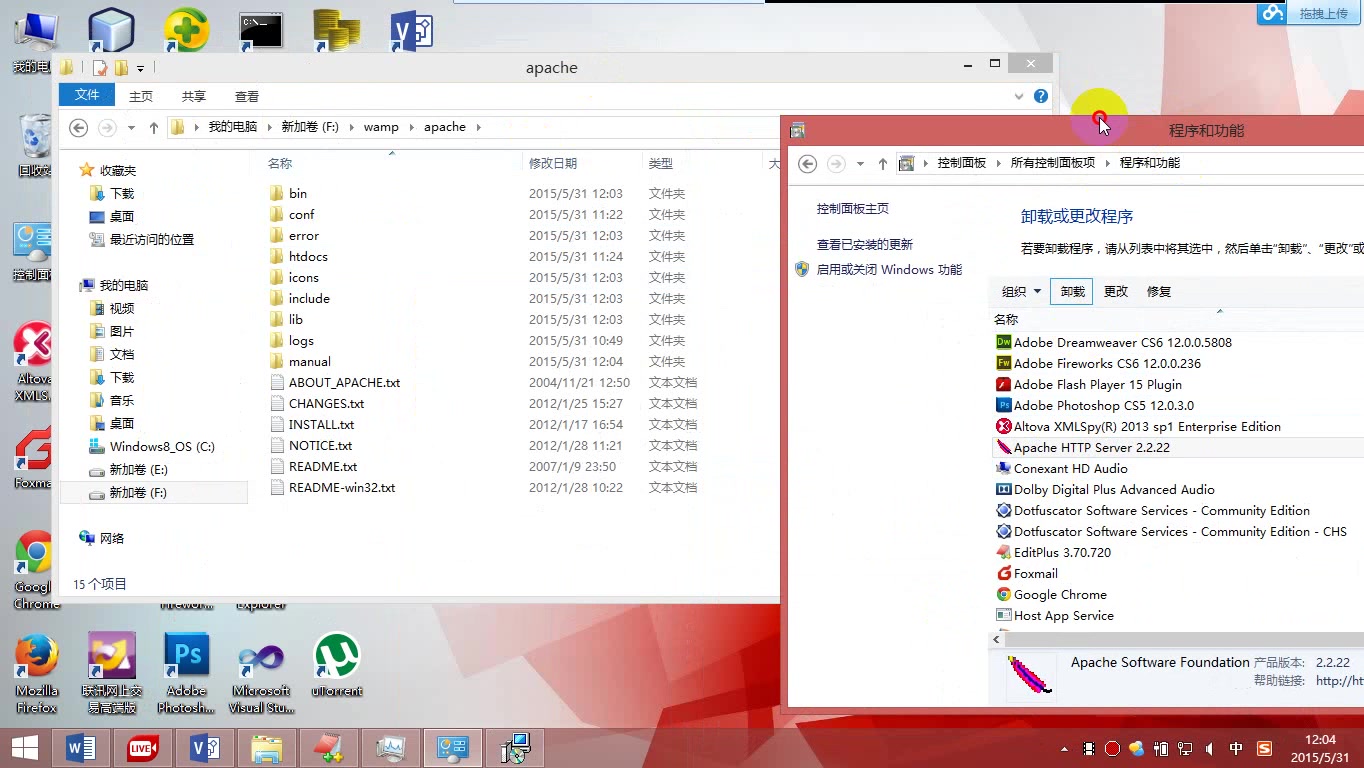Open volume speaker tray icon
Viewport: 1364px width, 768px height.
[1210, 748]
